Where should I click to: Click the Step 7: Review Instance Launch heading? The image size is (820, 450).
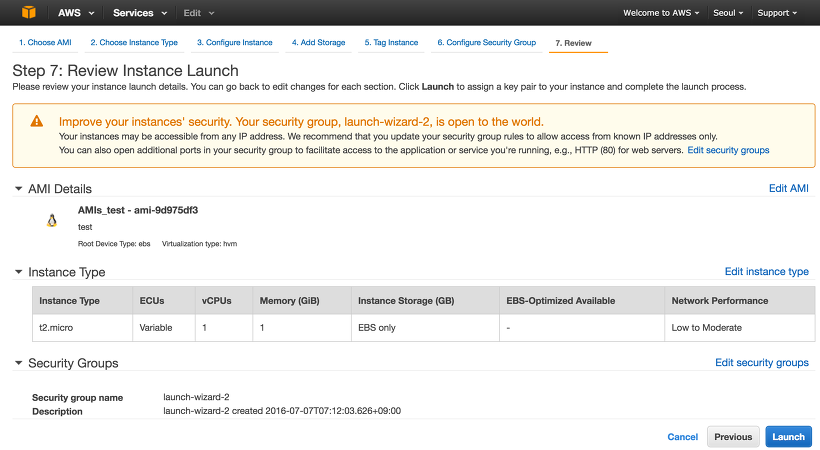[126, 71]
